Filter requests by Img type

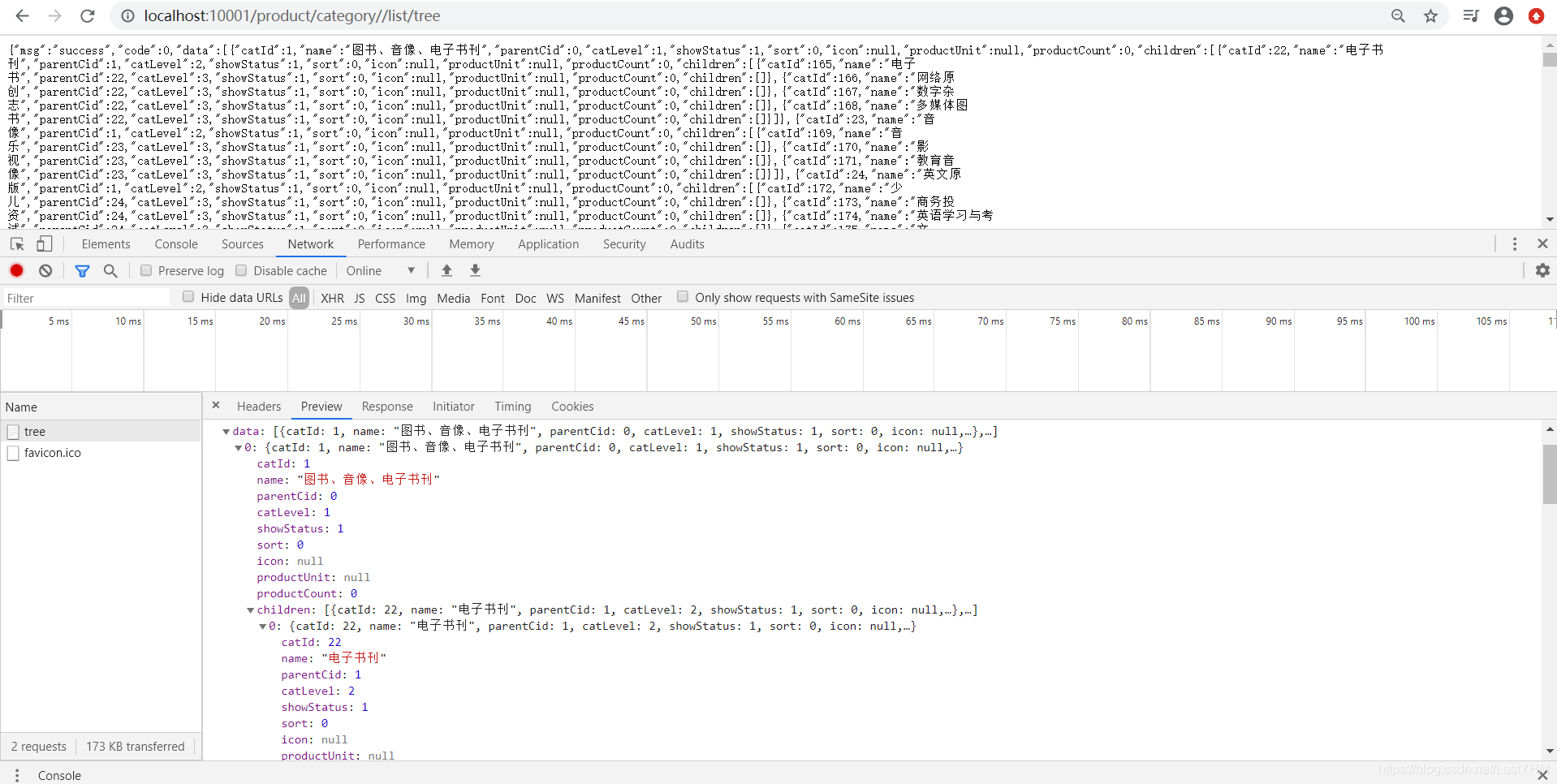tap(416, 299)
